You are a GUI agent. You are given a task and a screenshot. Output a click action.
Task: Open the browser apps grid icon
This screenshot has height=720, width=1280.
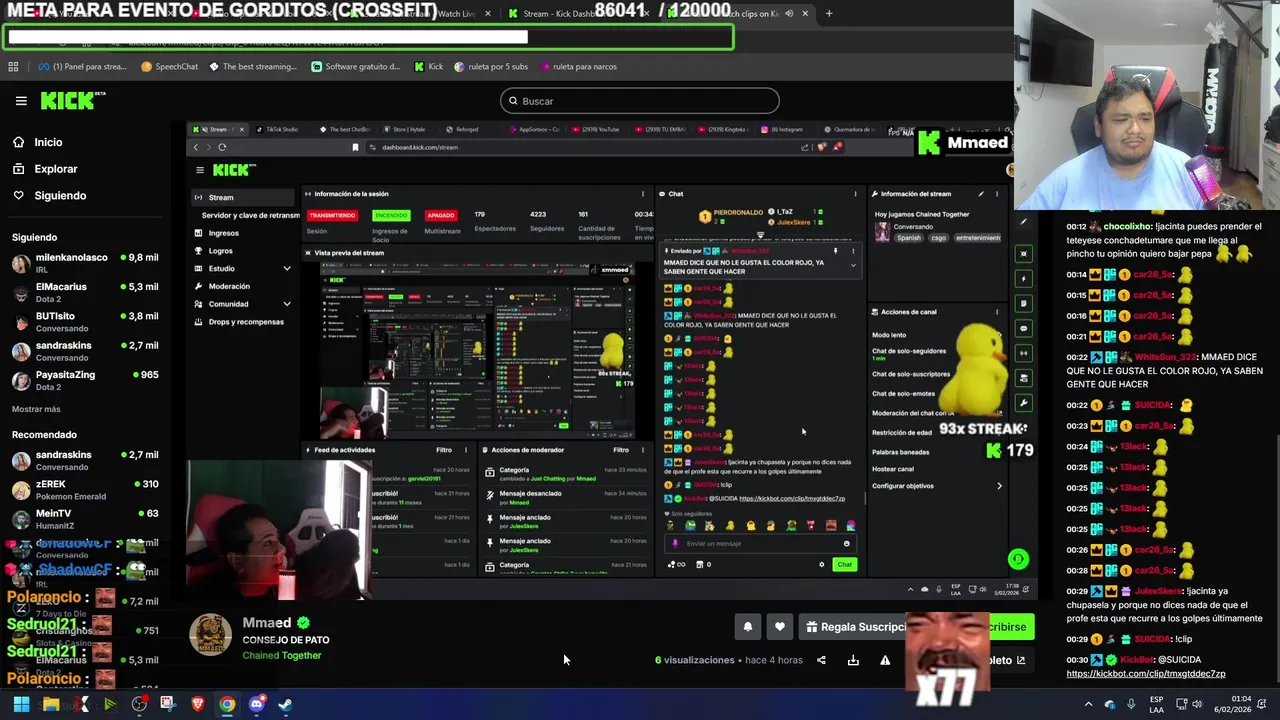coord(13,67)
